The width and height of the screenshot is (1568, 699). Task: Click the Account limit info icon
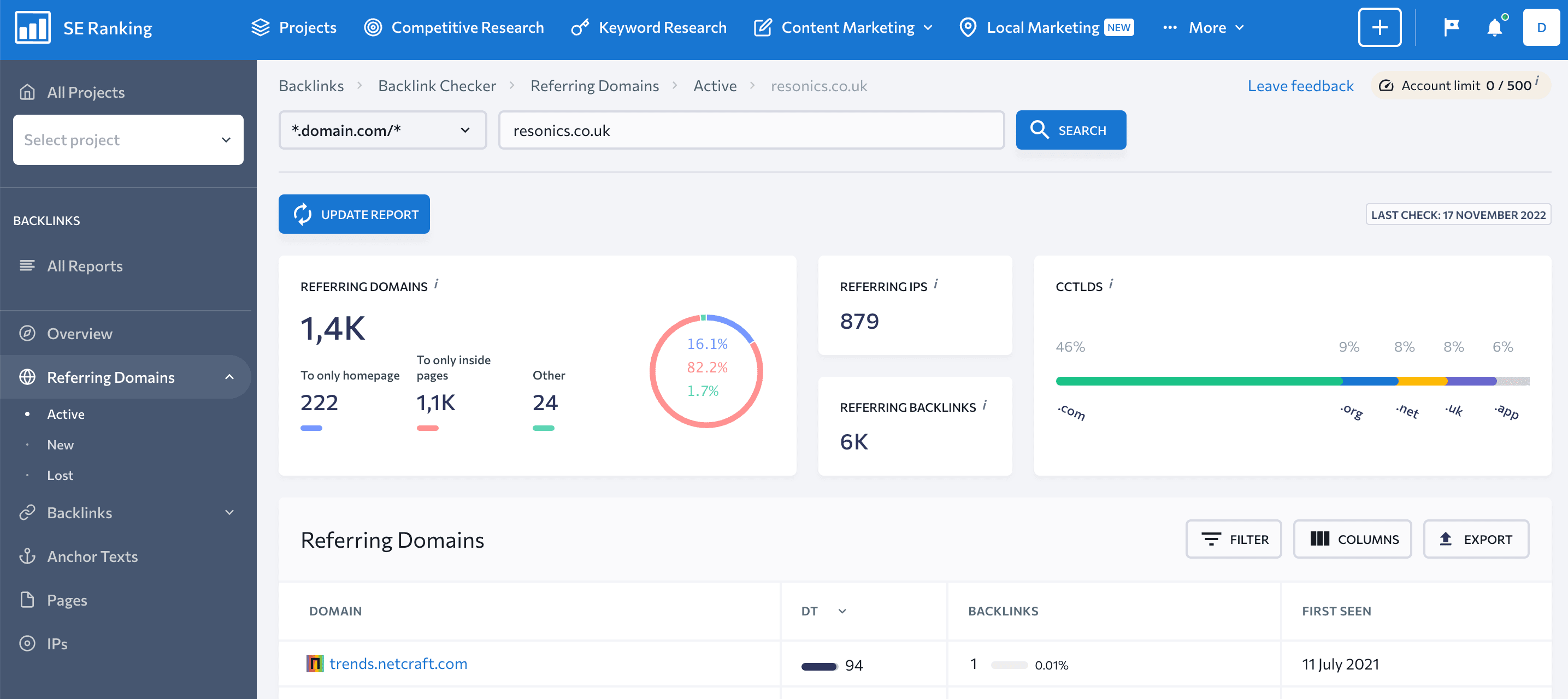pos(1537,80)
